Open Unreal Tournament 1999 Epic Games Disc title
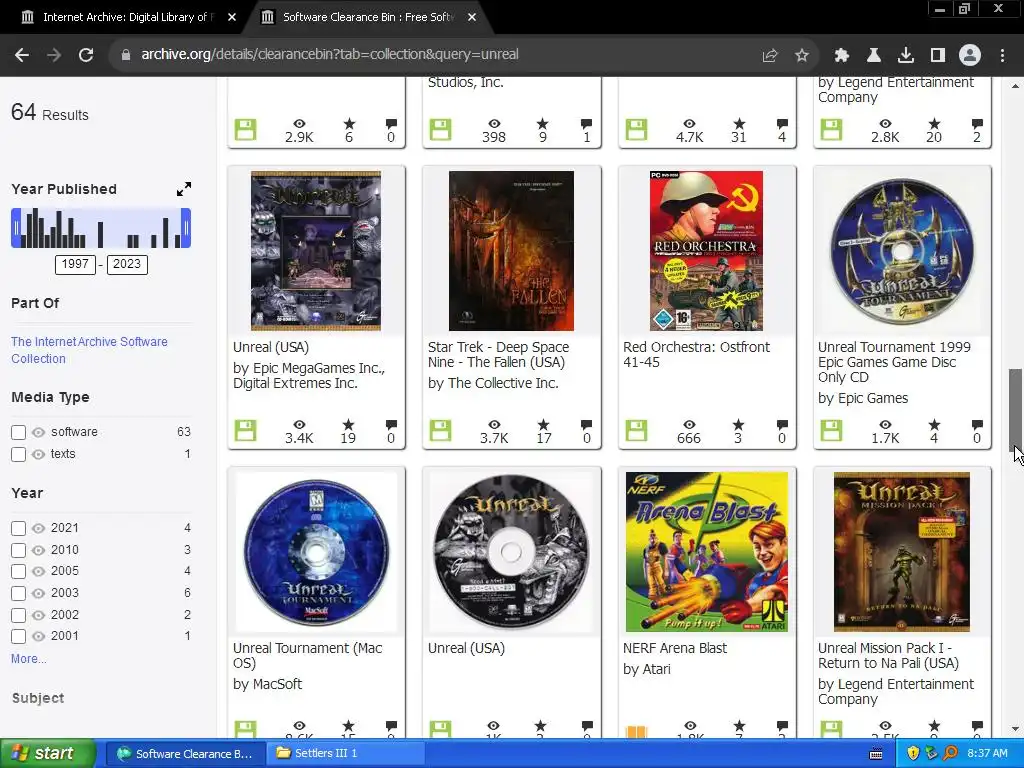Viewport: 1024px width, 768px height. click(894, 362)
